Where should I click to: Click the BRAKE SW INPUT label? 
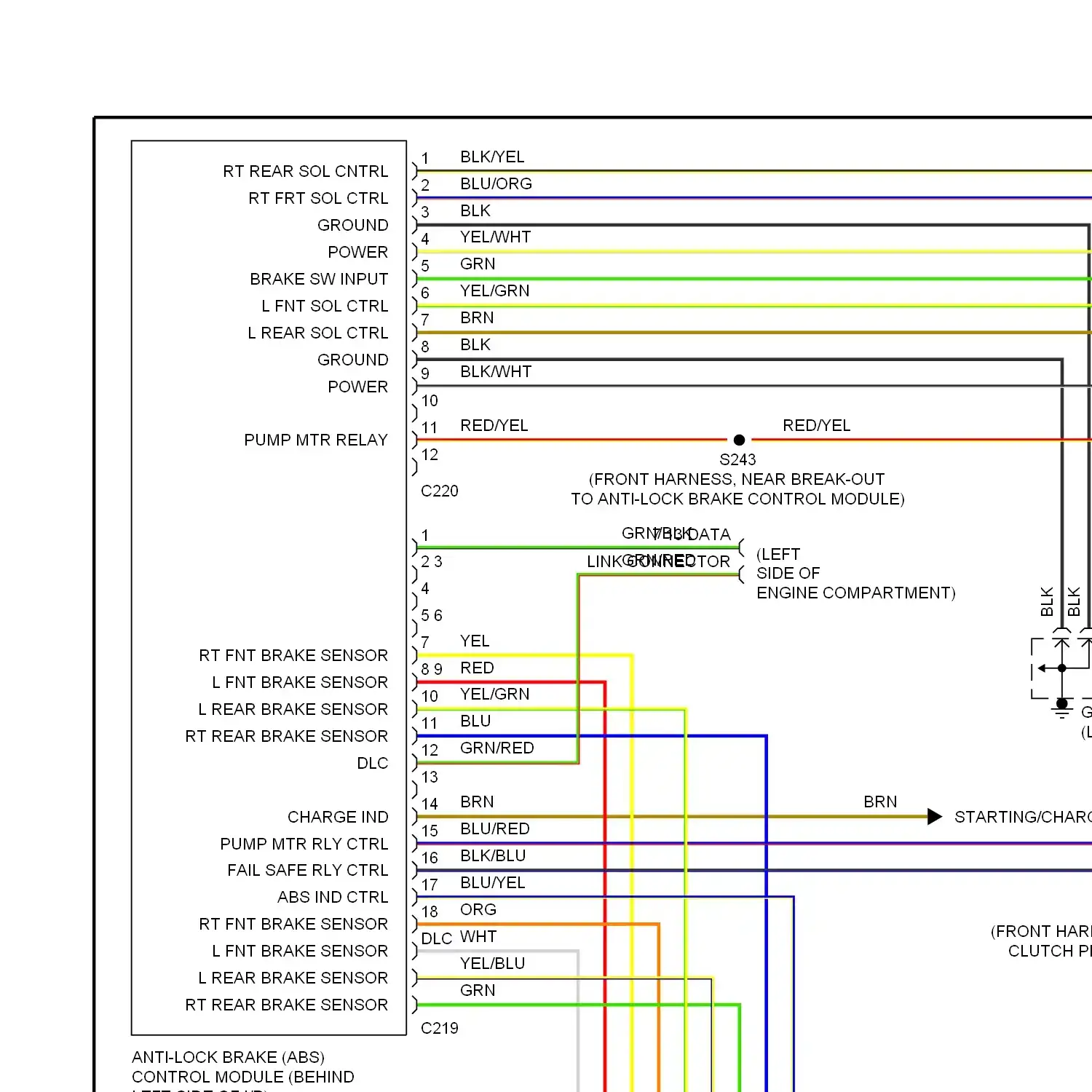(319, 279)
